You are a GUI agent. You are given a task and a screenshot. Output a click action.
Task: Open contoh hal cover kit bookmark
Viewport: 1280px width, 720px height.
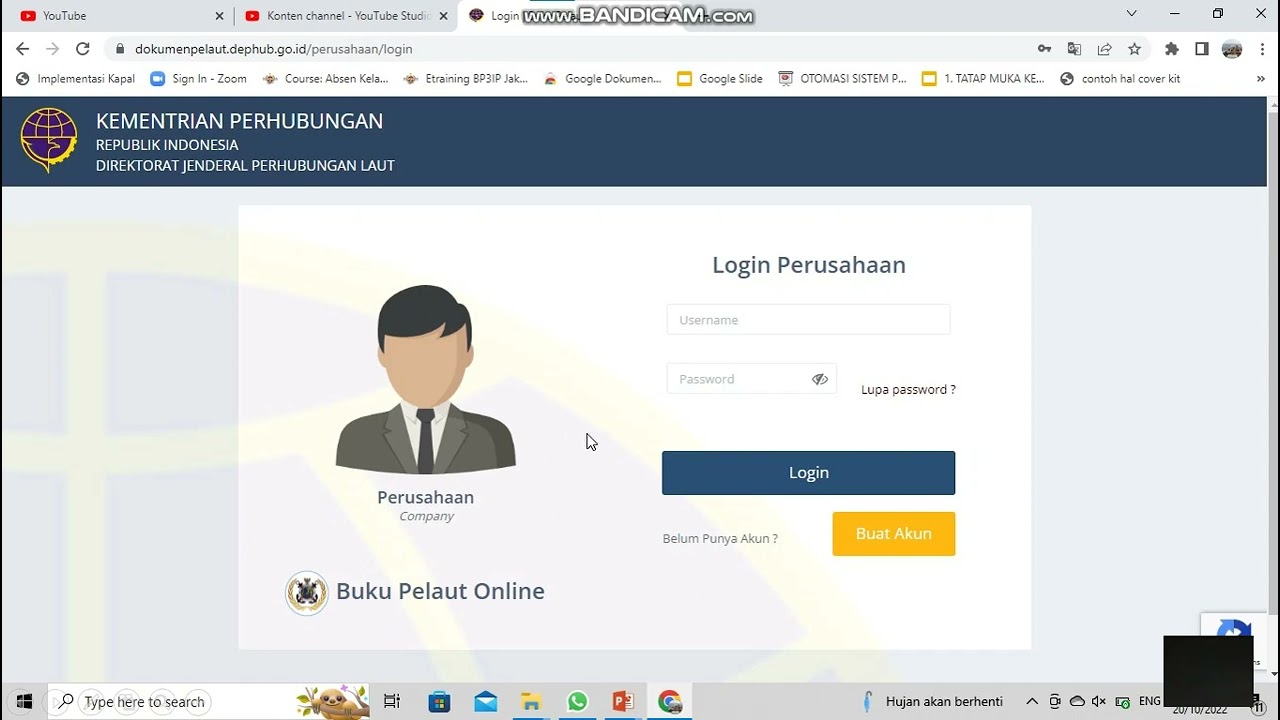click(1120, 79)
